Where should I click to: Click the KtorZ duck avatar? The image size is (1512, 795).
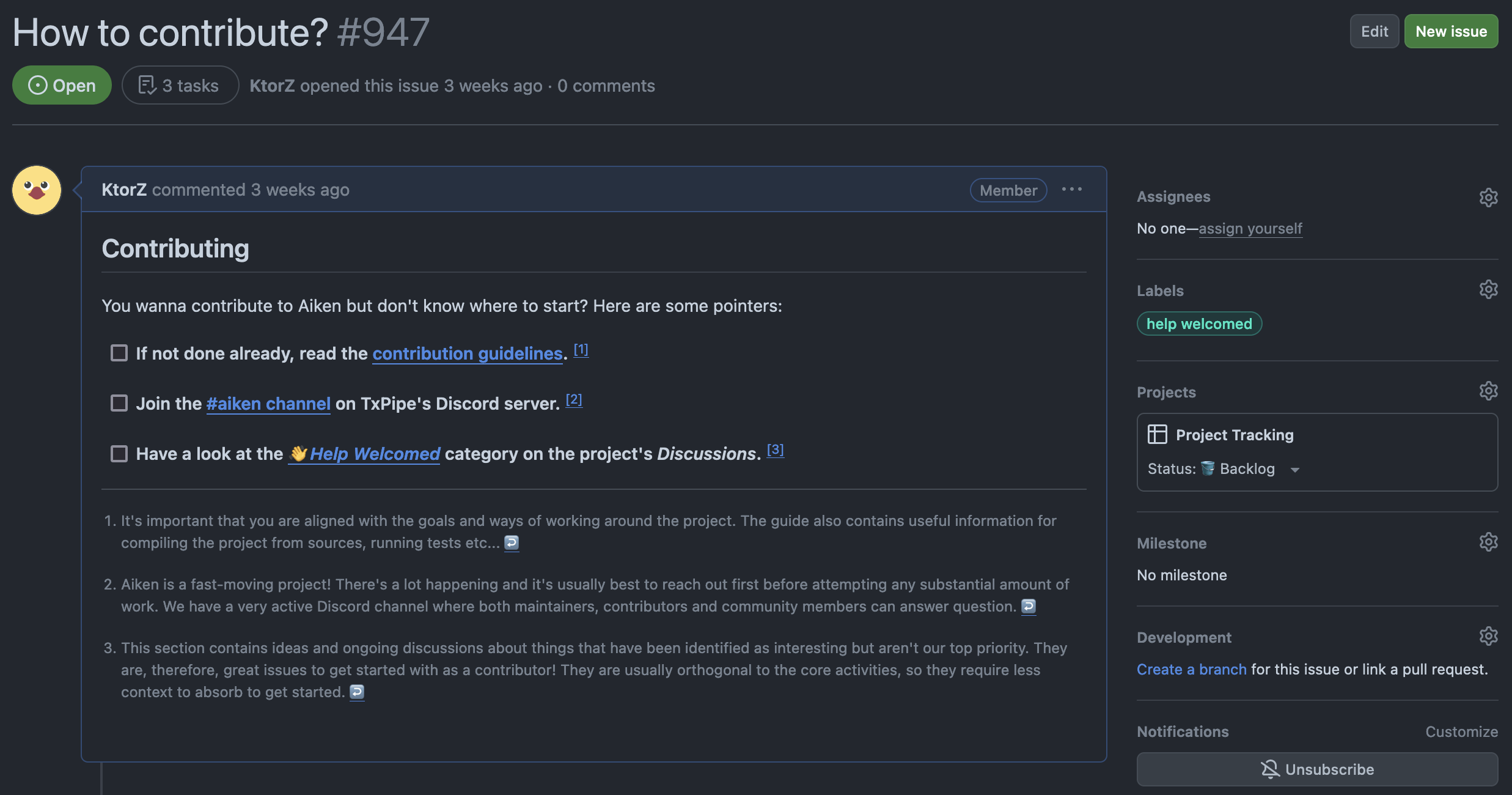coord(37,190)
